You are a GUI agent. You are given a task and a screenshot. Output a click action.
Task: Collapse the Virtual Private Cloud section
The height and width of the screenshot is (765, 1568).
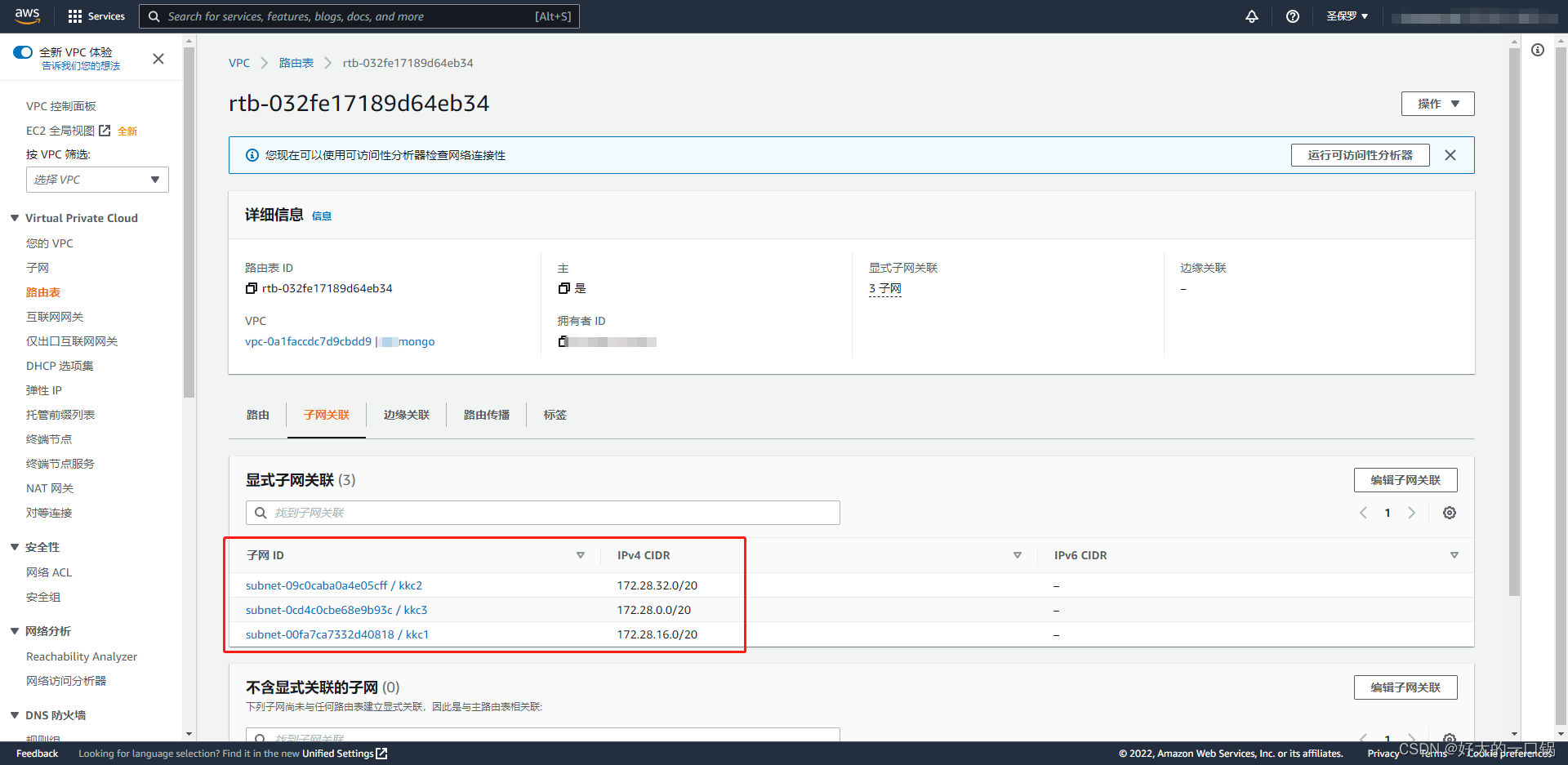point(15,218)
